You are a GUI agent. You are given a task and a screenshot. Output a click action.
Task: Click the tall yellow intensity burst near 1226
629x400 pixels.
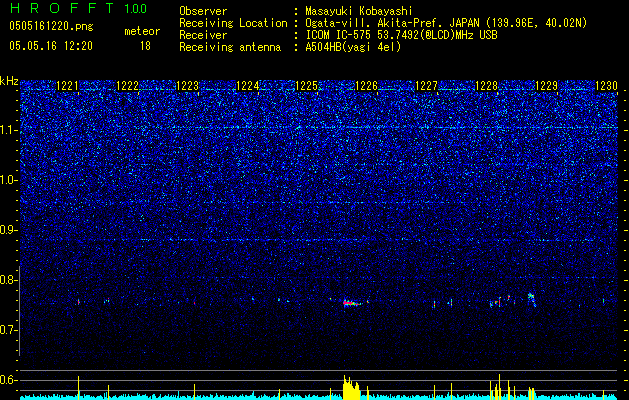pyautogui.click(x=351, y=387)
